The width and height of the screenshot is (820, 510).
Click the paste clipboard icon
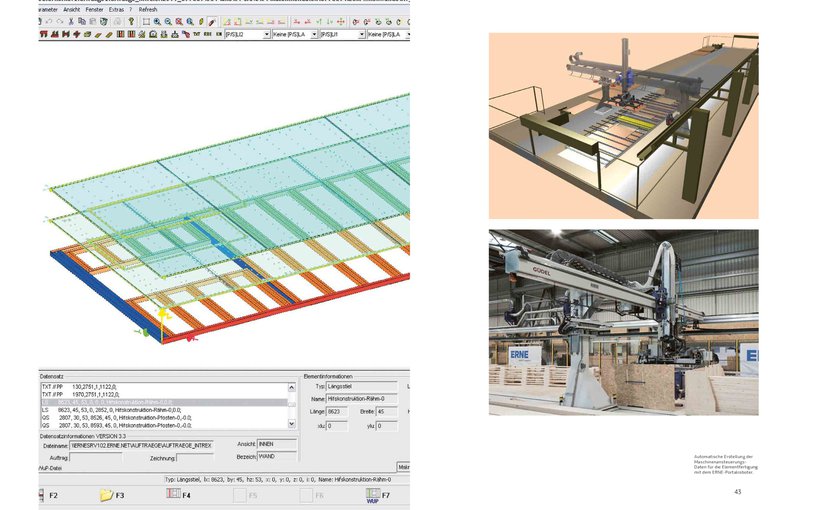coord(93,21)
